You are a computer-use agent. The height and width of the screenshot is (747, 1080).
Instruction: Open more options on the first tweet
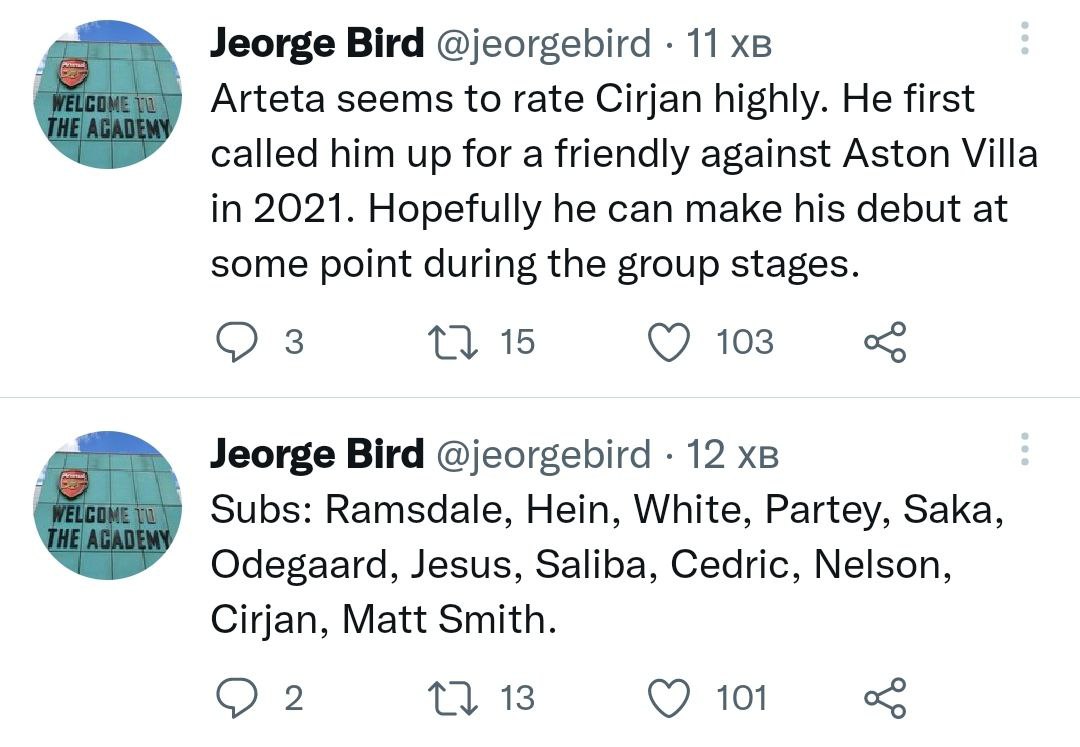click(x=1023, y=40)
